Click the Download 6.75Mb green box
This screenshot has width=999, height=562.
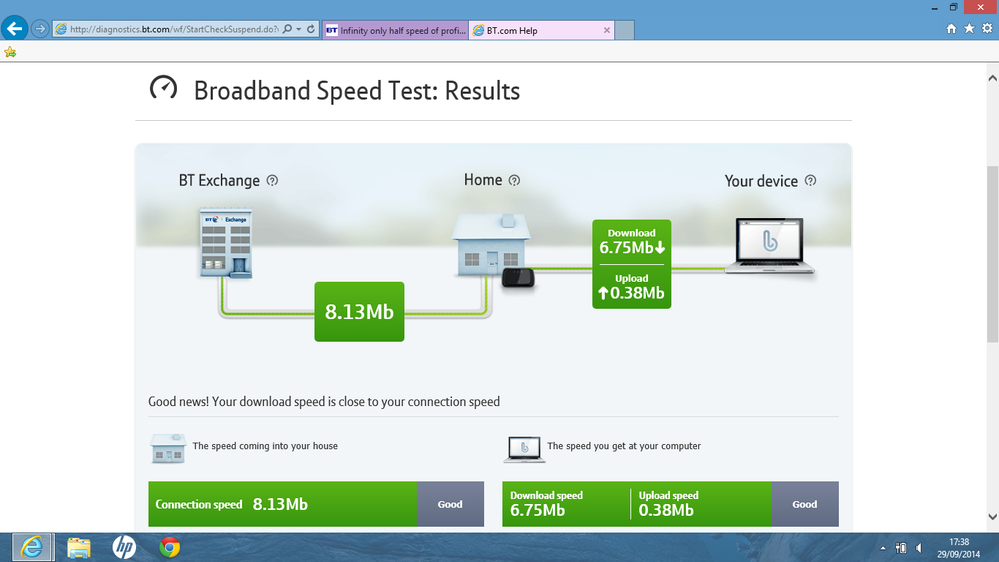pos(631,242)
